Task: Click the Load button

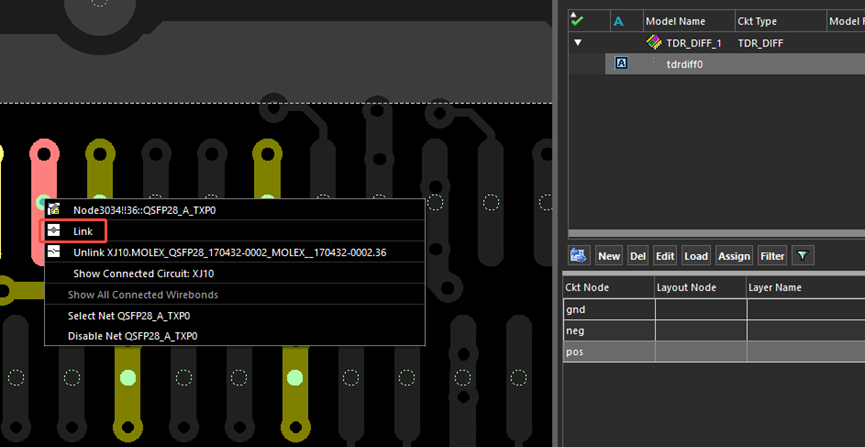Action: (696, 256)
